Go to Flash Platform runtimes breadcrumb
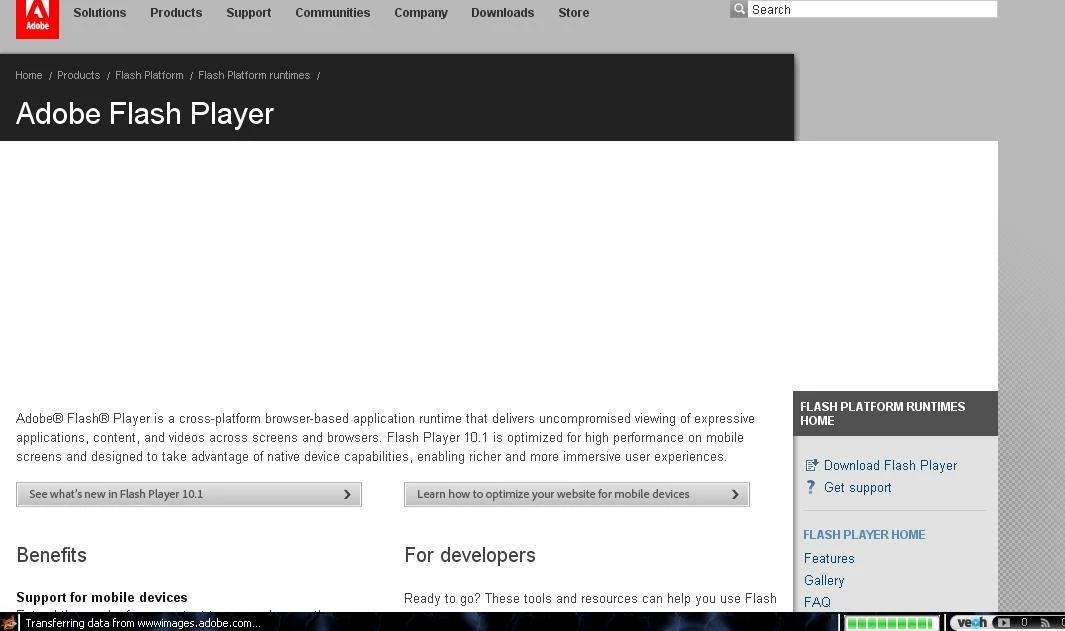This screenshot has height=631, width=1065. (254, 75)
